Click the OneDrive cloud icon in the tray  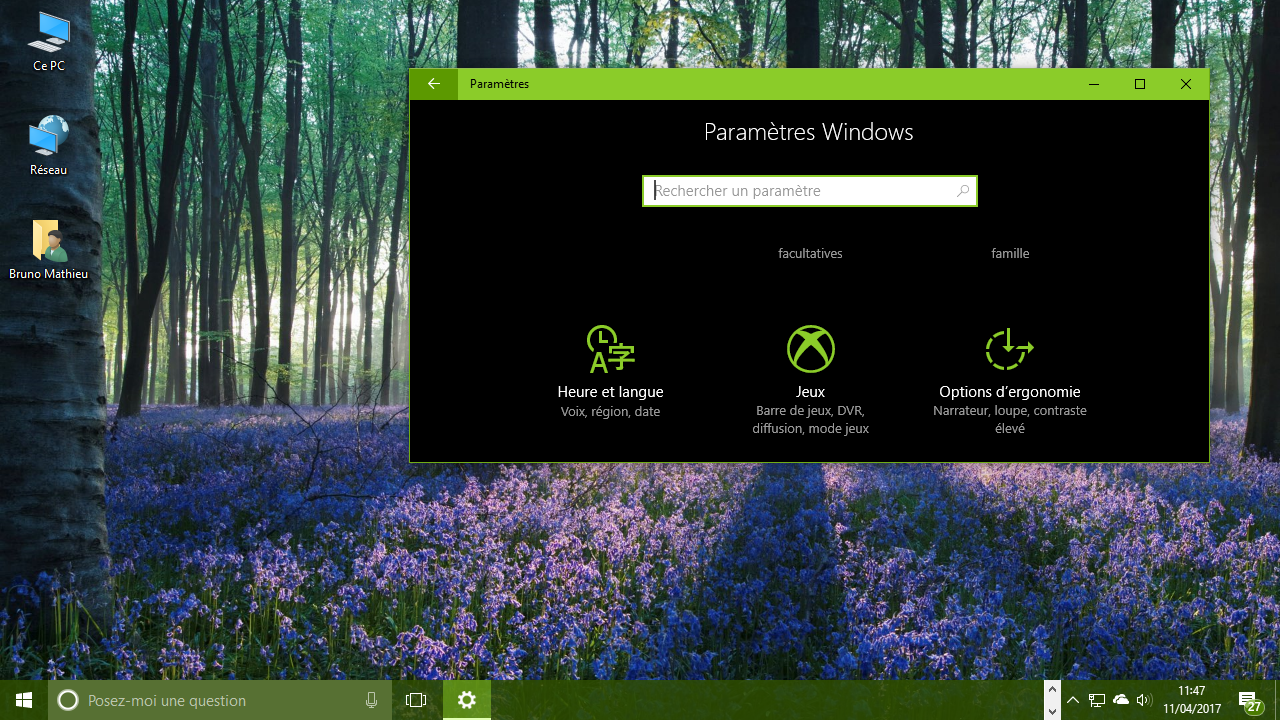1121,700
